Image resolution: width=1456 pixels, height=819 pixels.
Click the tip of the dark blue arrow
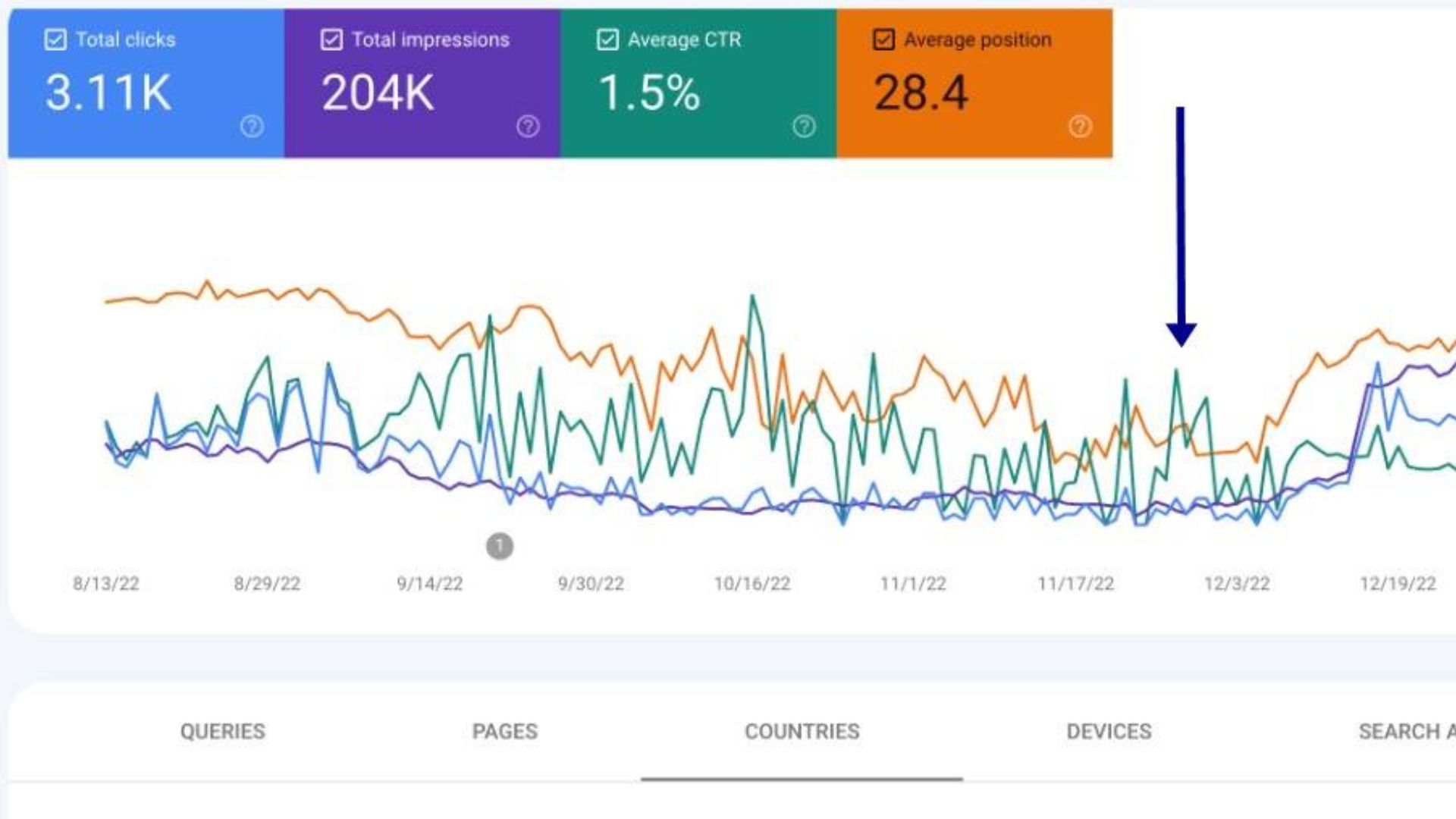pyautogui.click(x=1181, y=344)
